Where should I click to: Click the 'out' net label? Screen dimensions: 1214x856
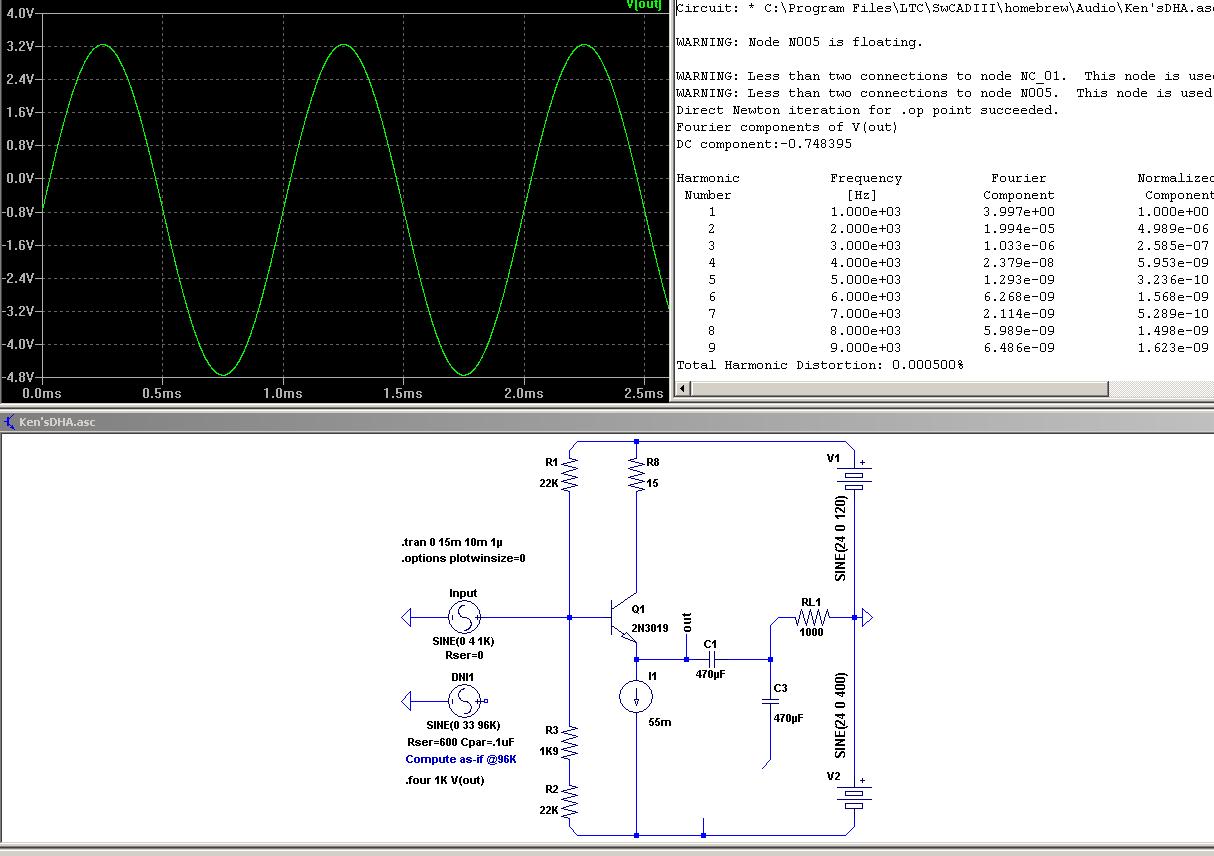pos(686,621)
